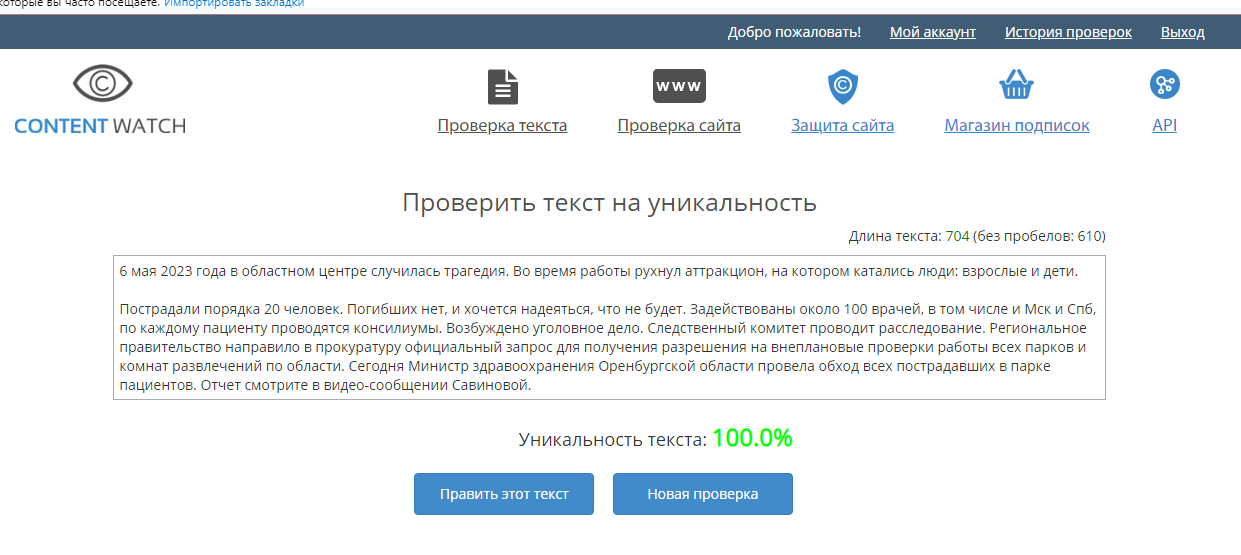
Task: Click the blue API circle icon
Action: pyautogui.click(x=1164, y=85)
